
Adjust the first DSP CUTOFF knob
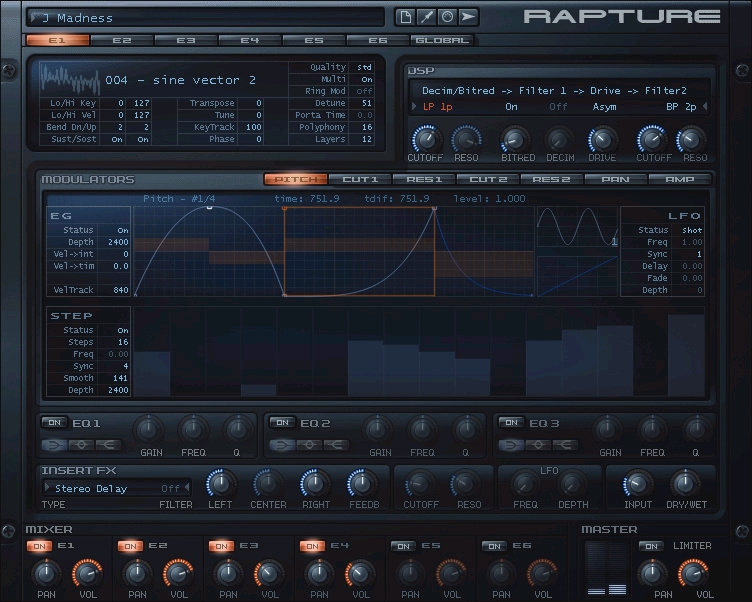pyautogui.click(x=425, y=140)
